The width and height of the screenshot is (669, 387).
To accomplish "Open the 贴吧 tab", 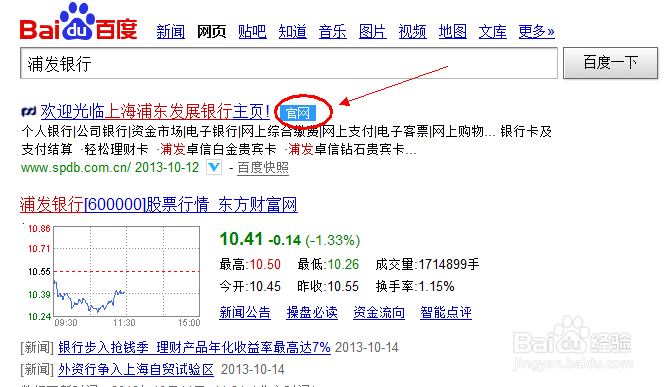I will (x=252, y=32).
